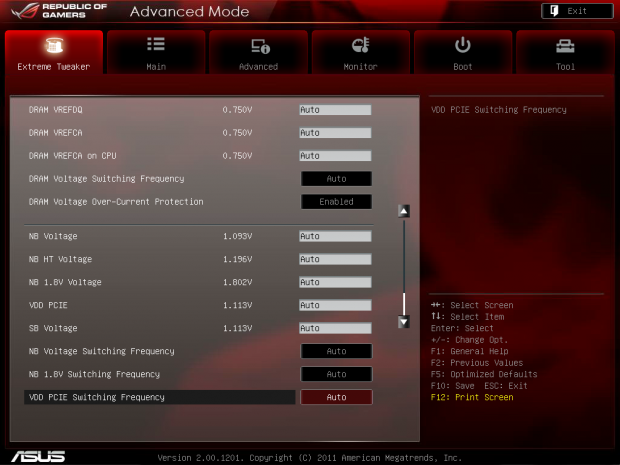Click VDD PCIE Auto input field
Viewport: 620px width, 465px height.
335,305
